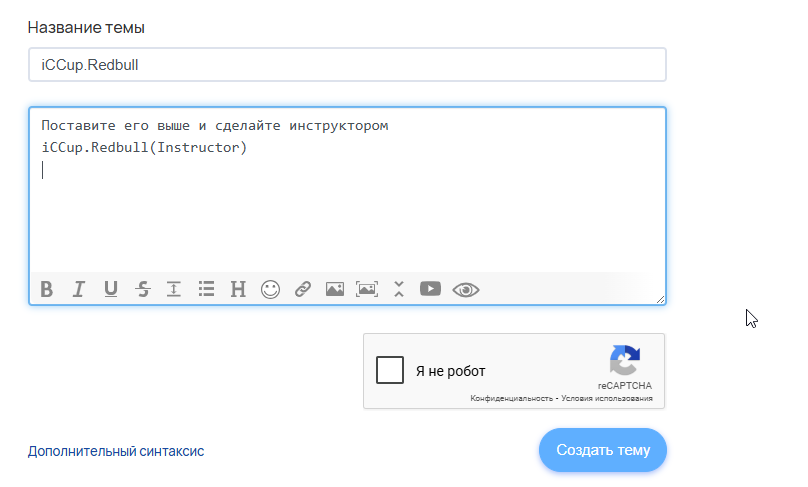Screen dimensions: 808x487
Task: Click the reCAPTCHA logo
Action: pos(625,360)
